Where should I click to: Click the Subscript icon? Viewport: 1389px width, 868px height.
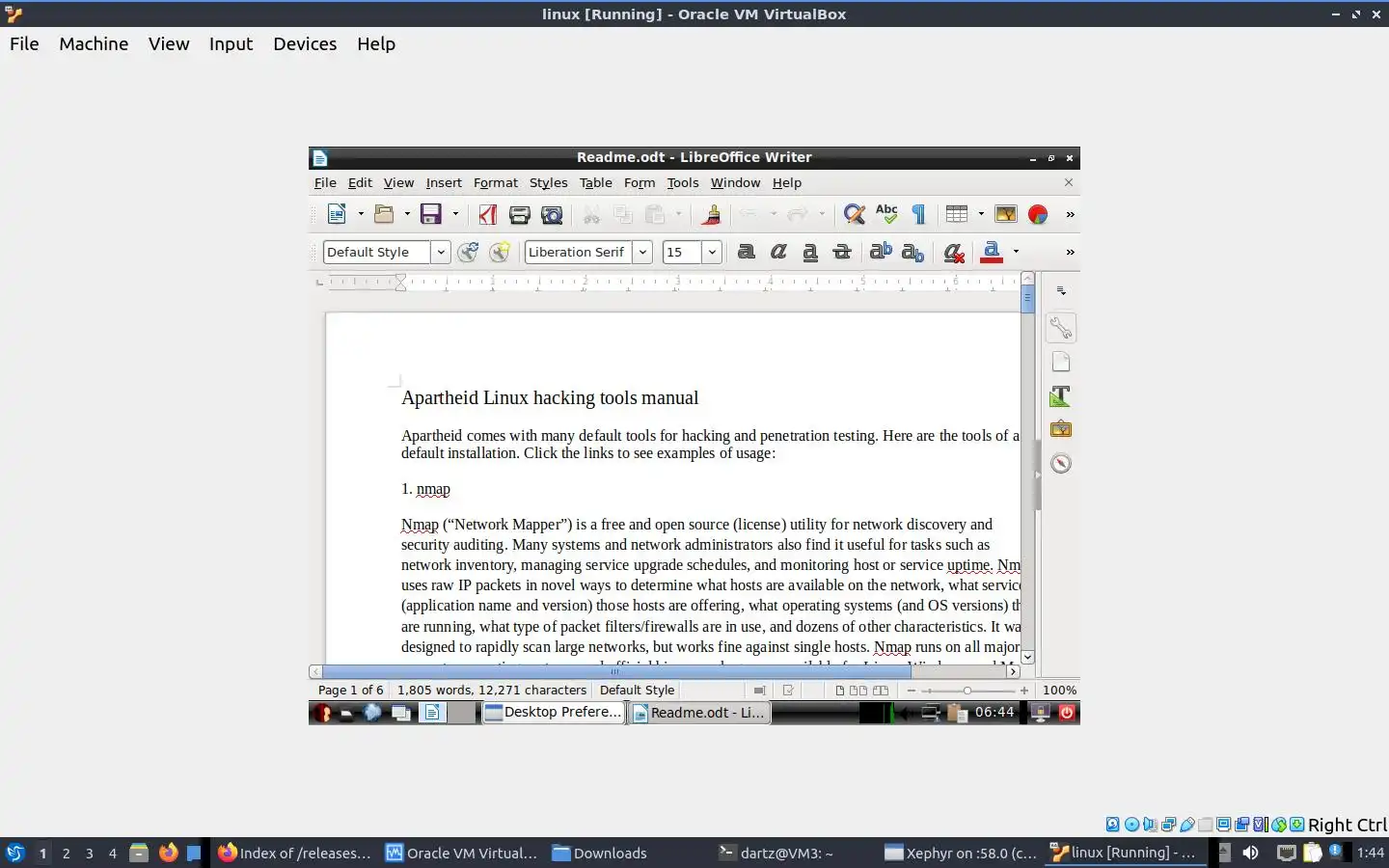(912, 252)
